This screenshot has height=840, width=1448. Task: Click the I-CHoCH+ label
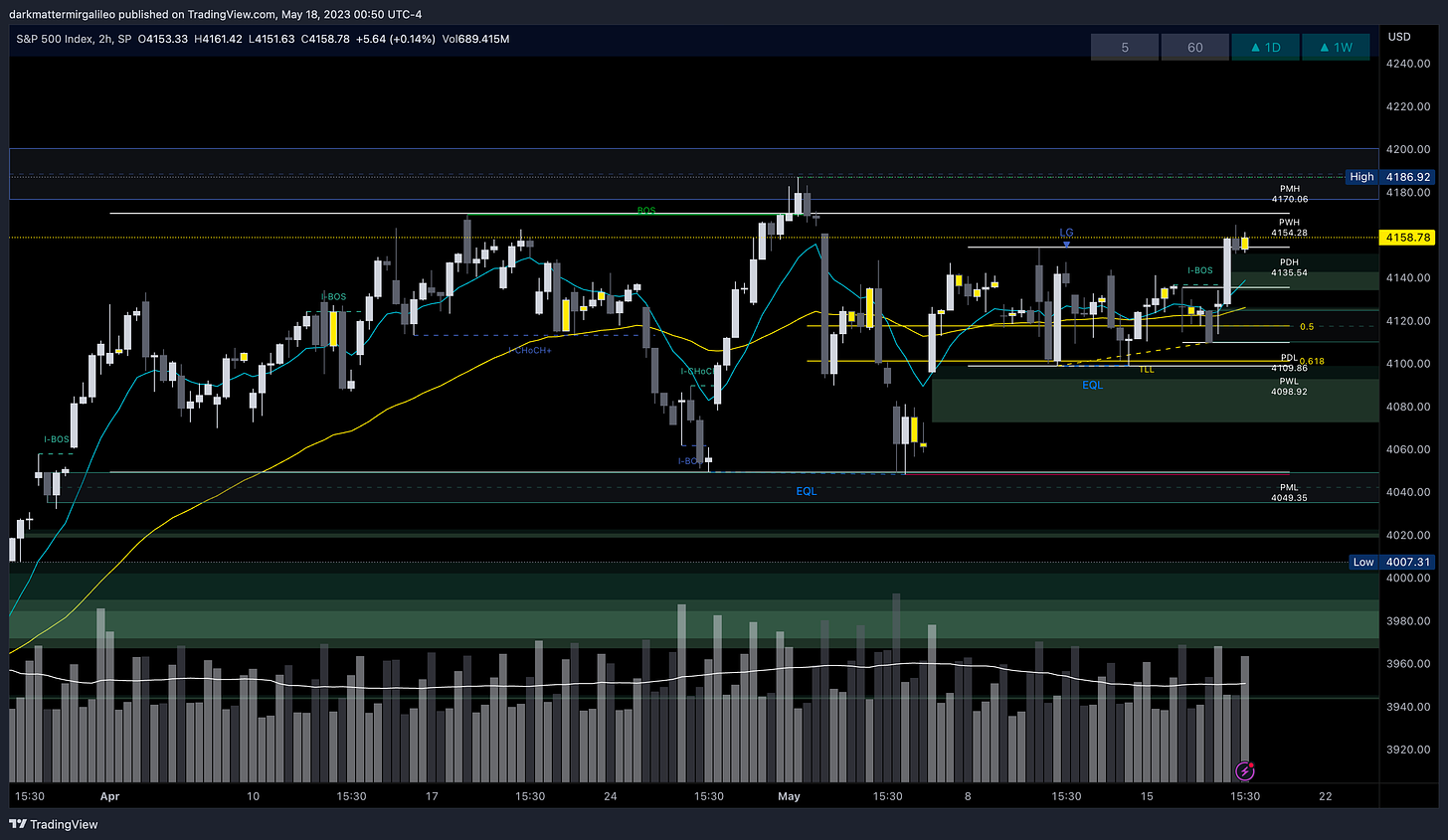[x=529, y=351]
